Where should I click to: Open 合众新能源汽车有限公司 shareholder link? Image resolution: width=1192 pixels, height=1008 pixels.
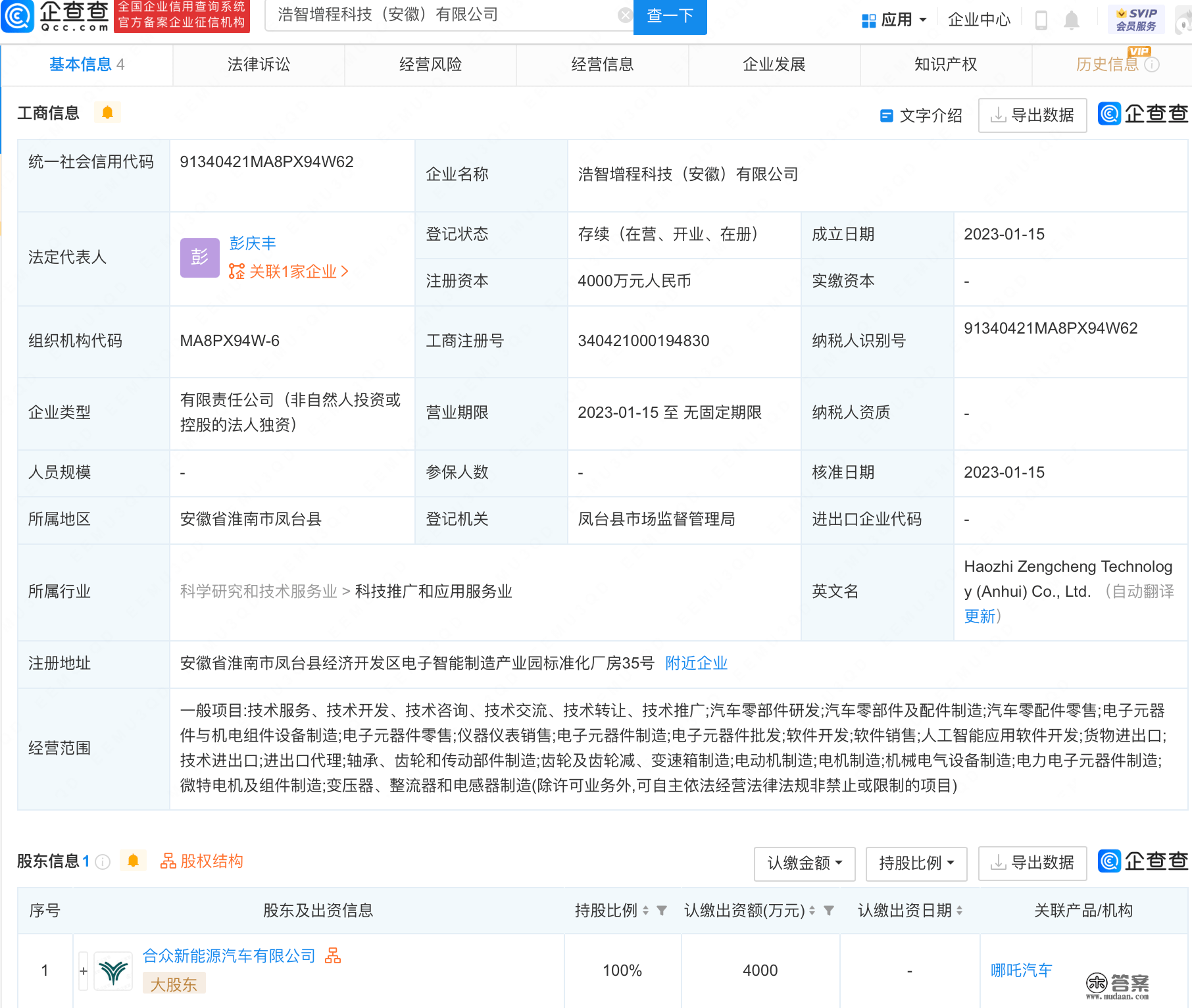(x=229, y=955)
